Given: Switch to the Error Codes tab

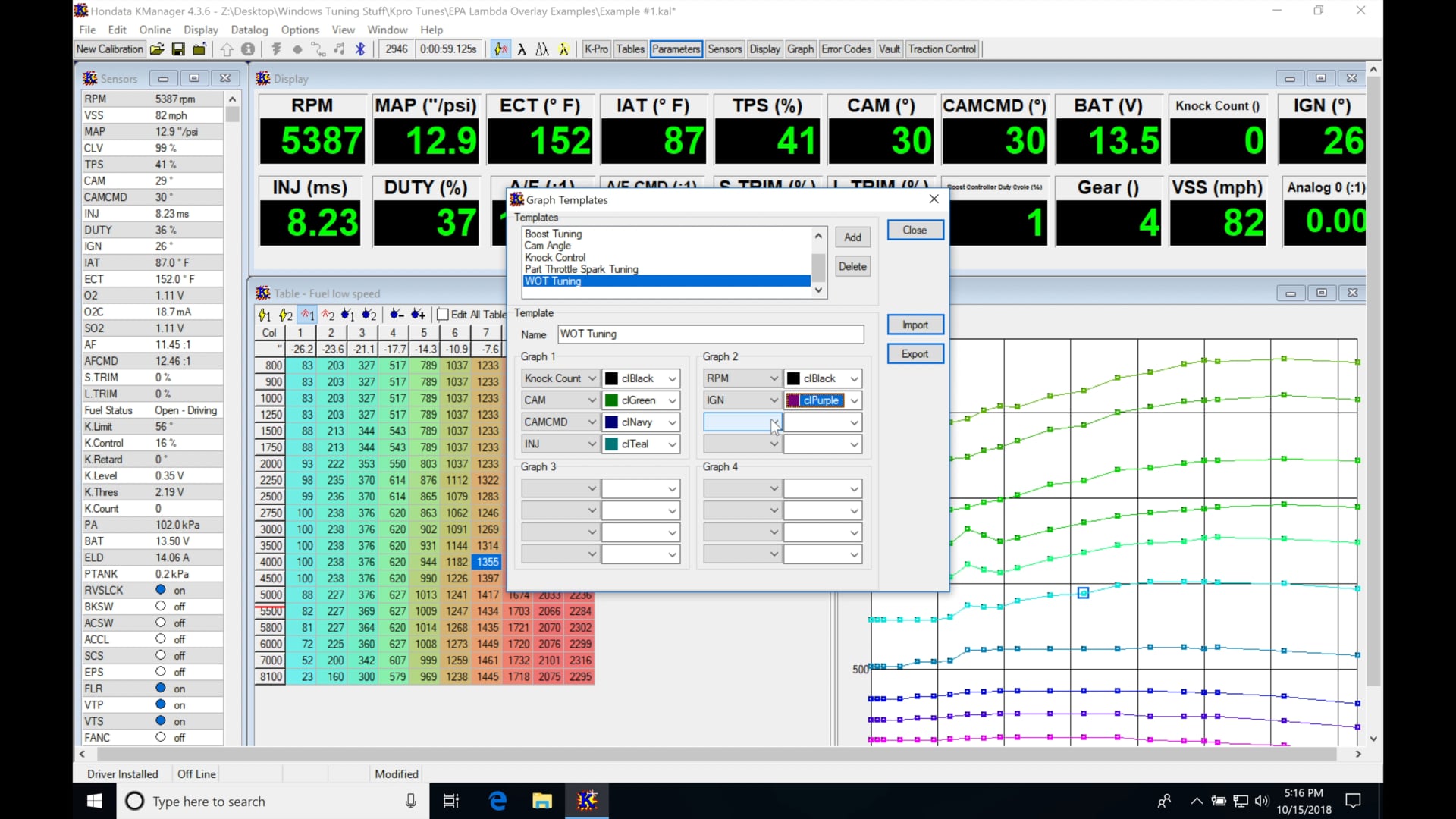Looking at the screenshot, I should click(x=846, y=49).
